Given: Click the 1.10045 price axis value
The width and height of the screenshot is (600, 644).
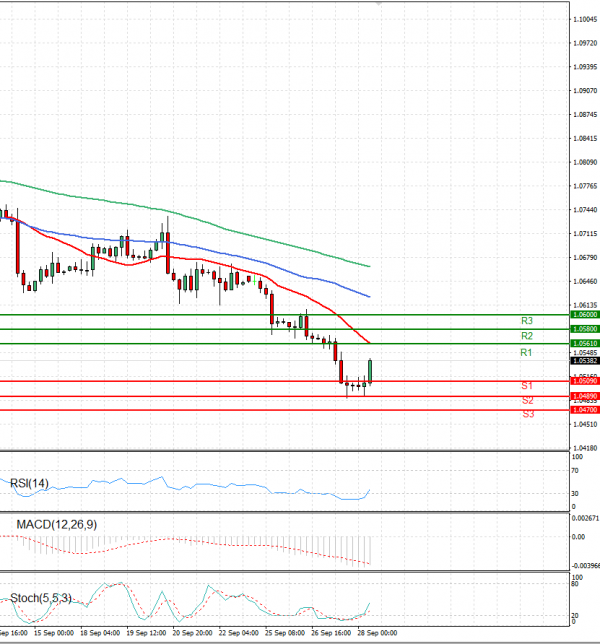Looking at the screenshot, I should click(x=585, y=19).
